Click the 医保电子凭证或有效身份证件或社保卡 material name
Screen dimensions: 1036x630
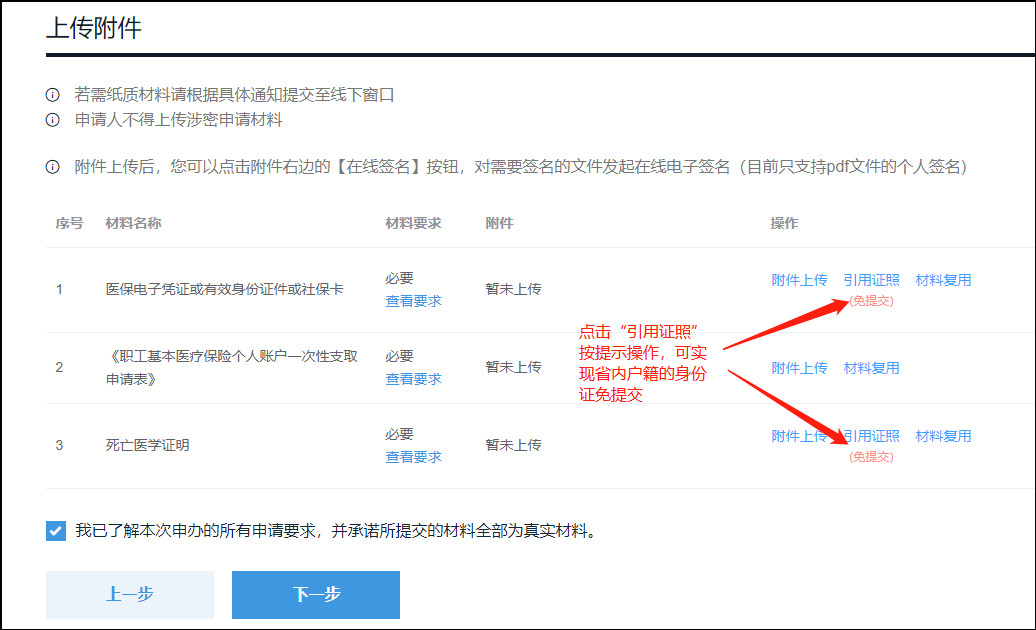[224, 289]
